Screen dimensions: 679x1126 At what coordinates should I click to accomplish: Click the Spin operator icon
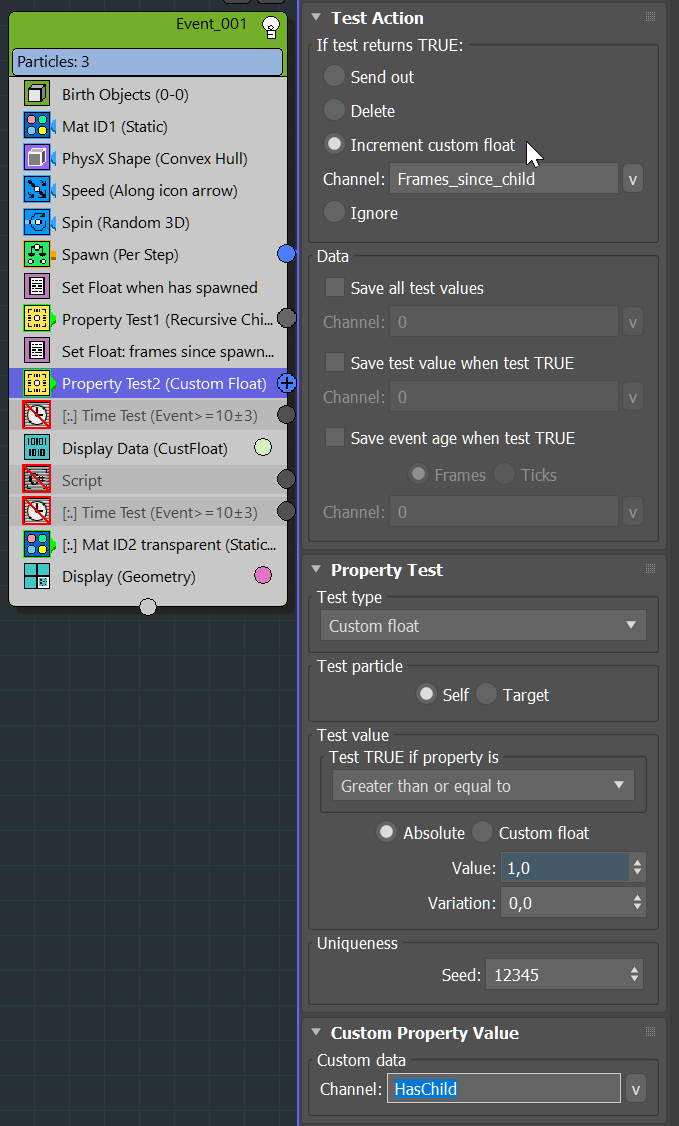pyautogui.click(x=37, y=223)
